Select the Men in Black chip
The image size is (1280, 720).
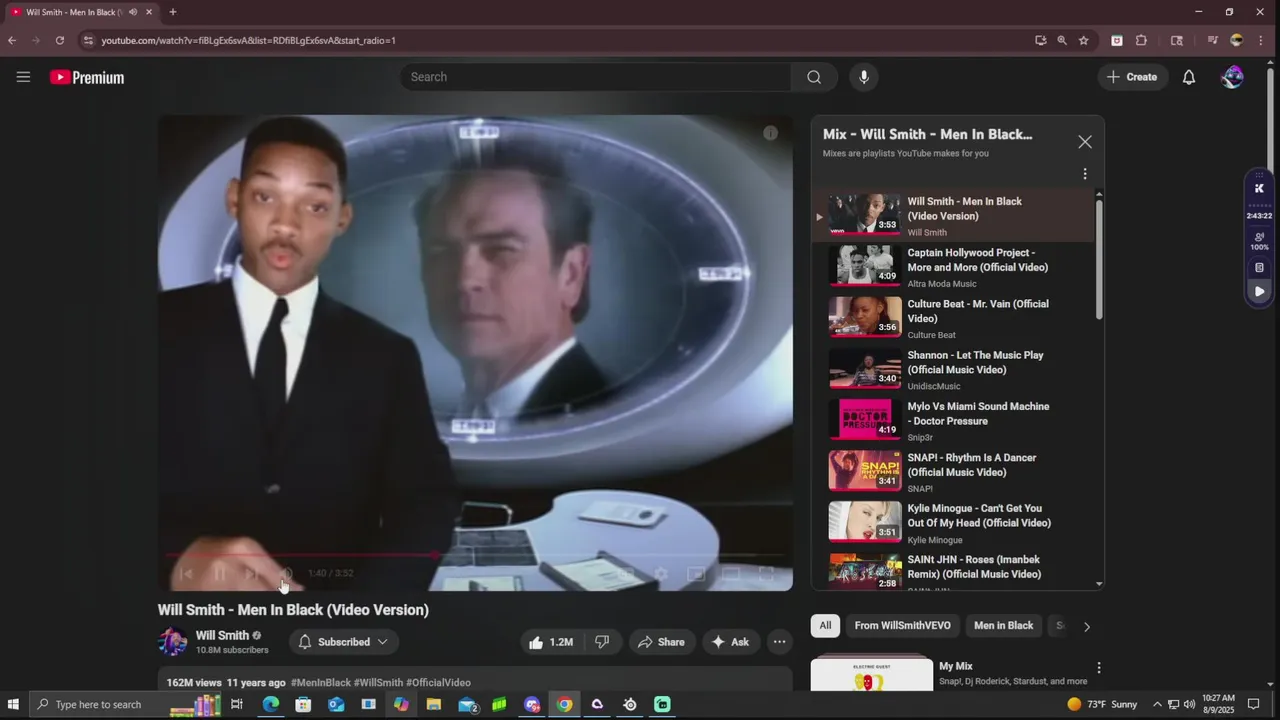[x=1004, y=626]
